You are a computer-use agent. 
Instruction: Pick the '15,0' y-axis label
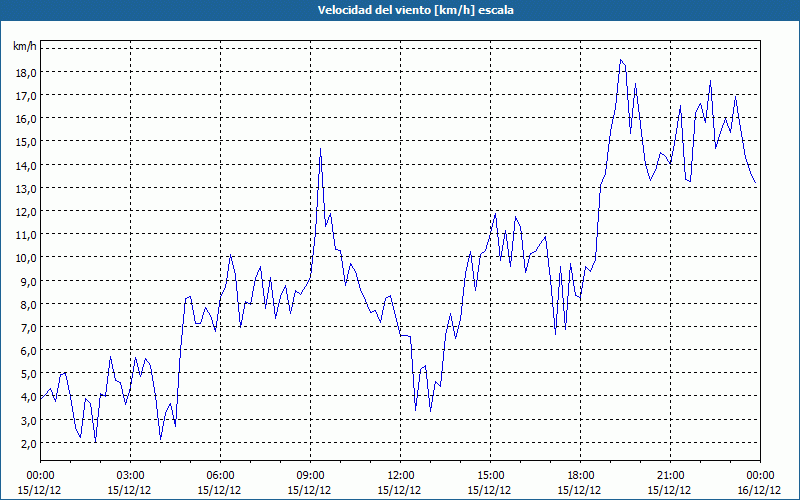26,142
